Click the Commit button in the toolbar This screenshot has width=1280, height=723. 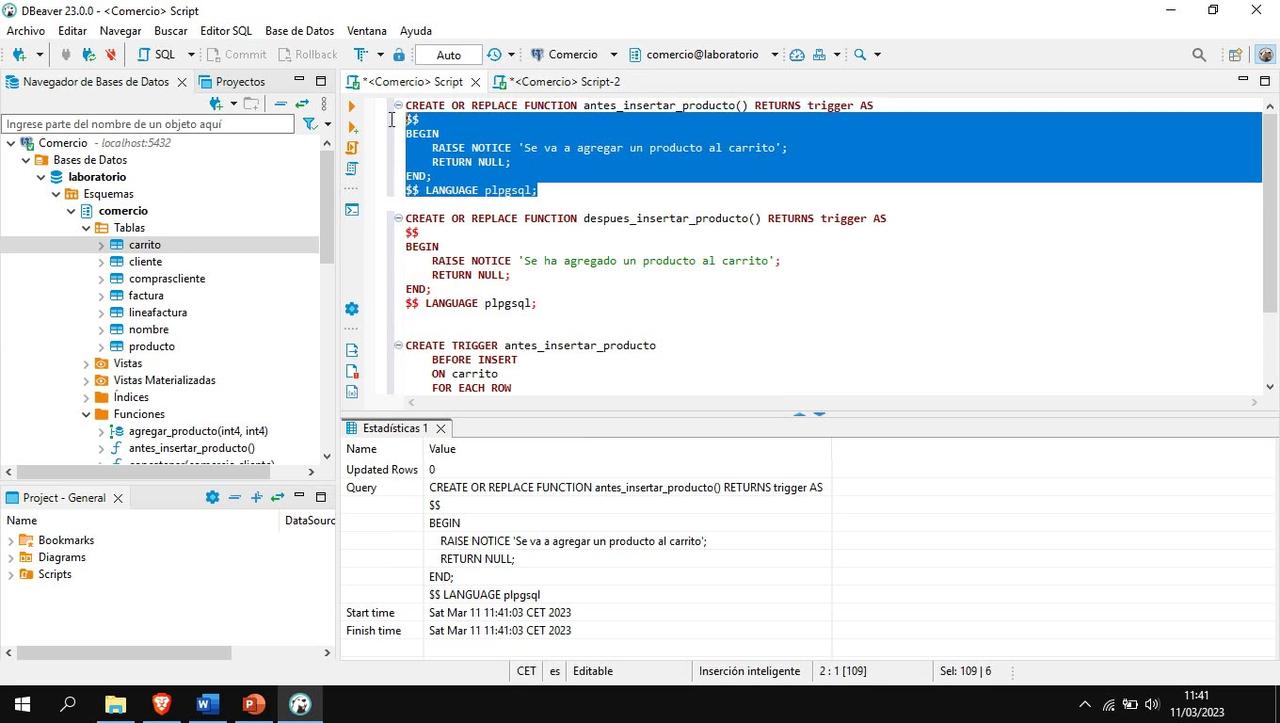[x=236, y=54]
